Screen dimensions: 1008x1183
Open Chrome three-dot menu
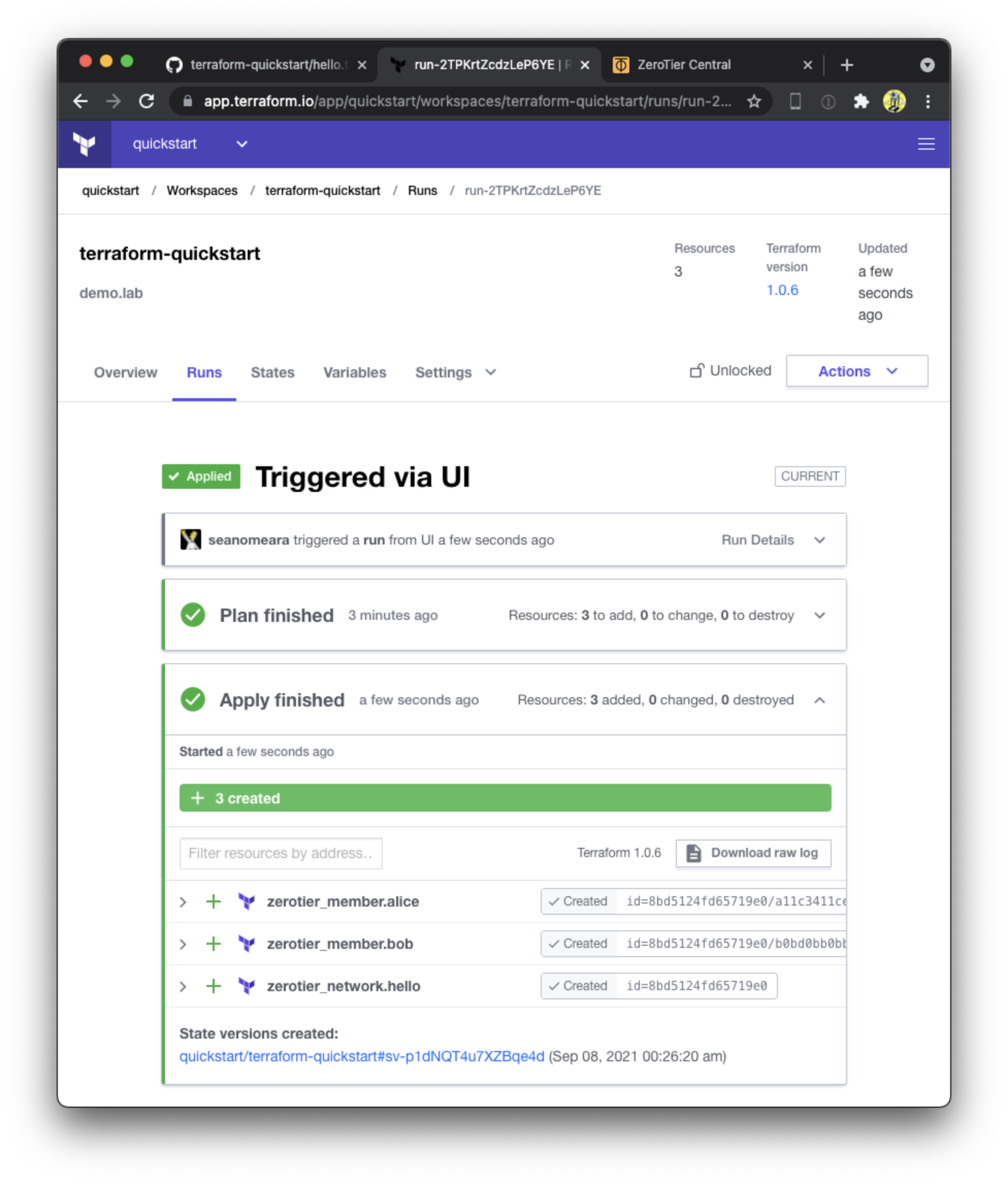928,102
